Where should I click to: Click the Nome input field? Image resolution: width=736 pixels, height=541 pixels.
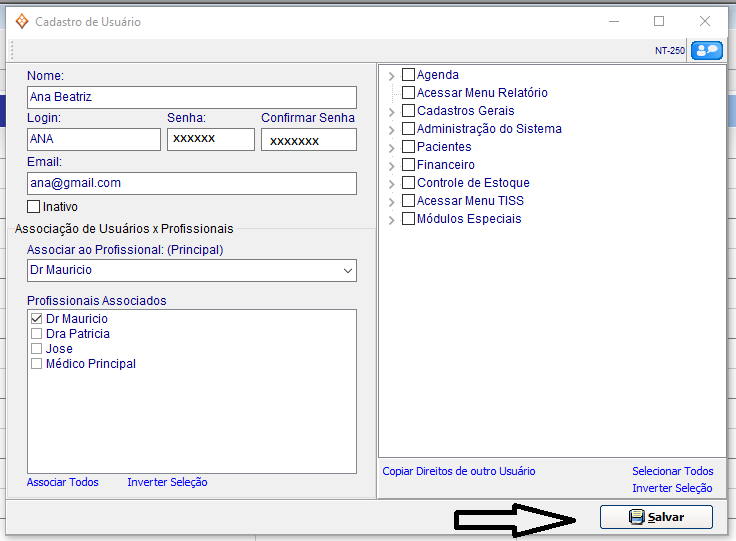click(192, 97)
